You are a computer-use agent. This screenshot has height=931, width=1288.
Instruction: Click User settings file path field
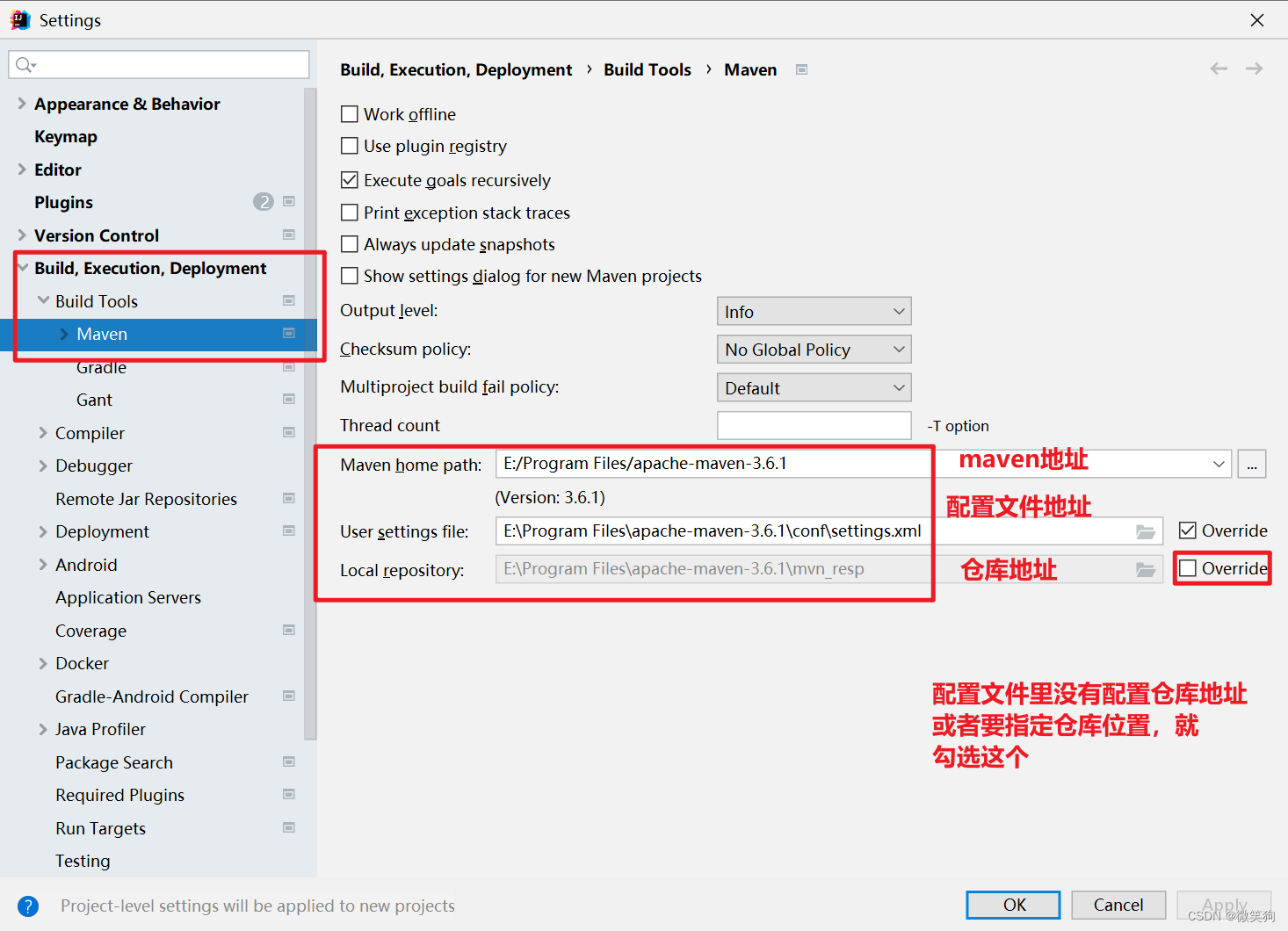tap(829, 530)
